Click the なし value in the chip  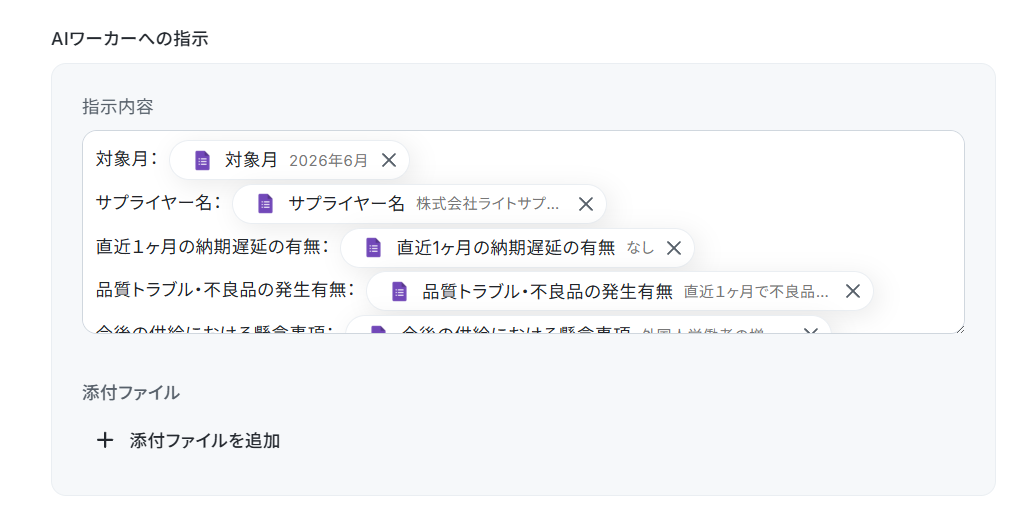pyautogui.click(x=640, y=248)
